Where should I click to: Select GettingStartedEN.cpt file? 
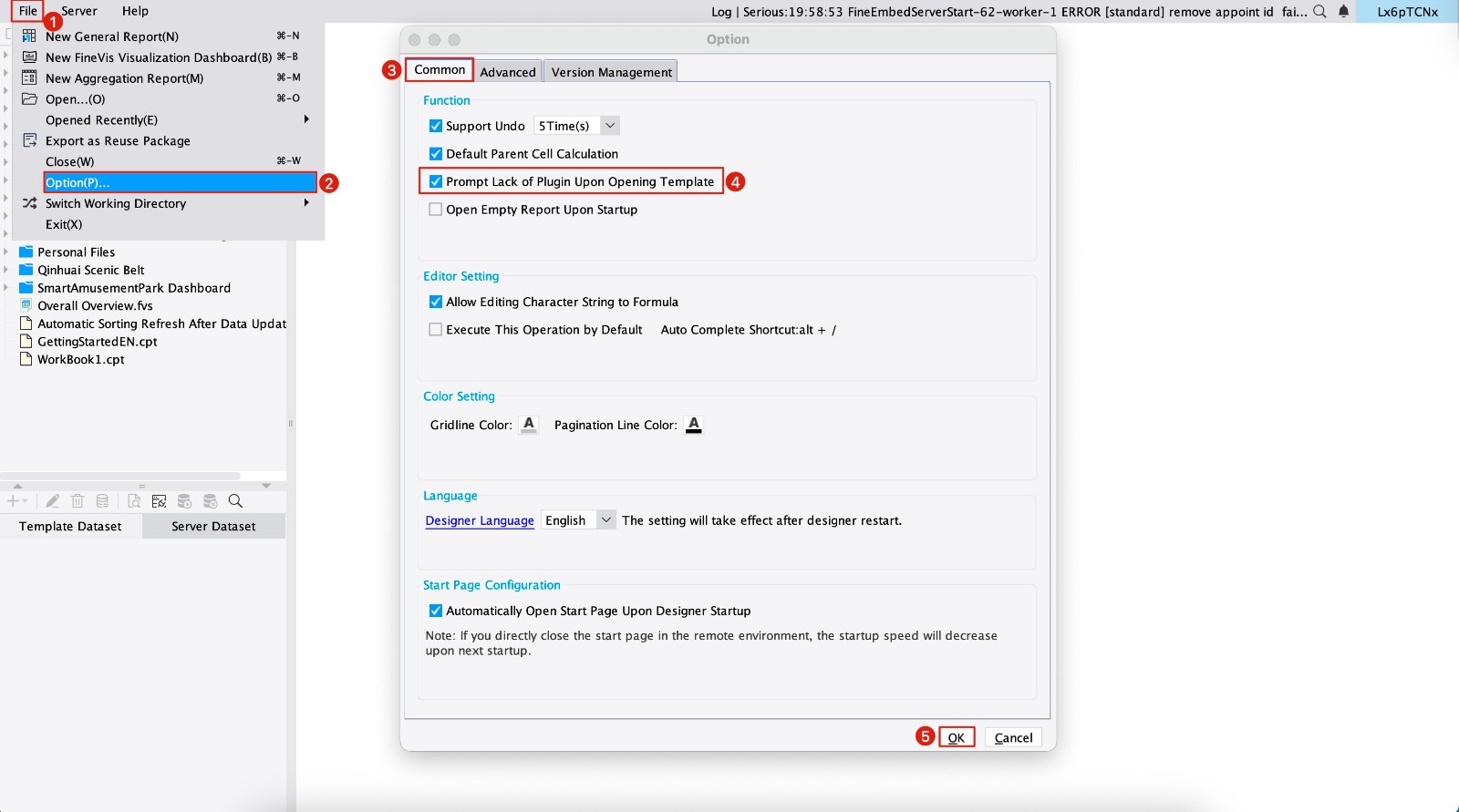pos(97,342)
